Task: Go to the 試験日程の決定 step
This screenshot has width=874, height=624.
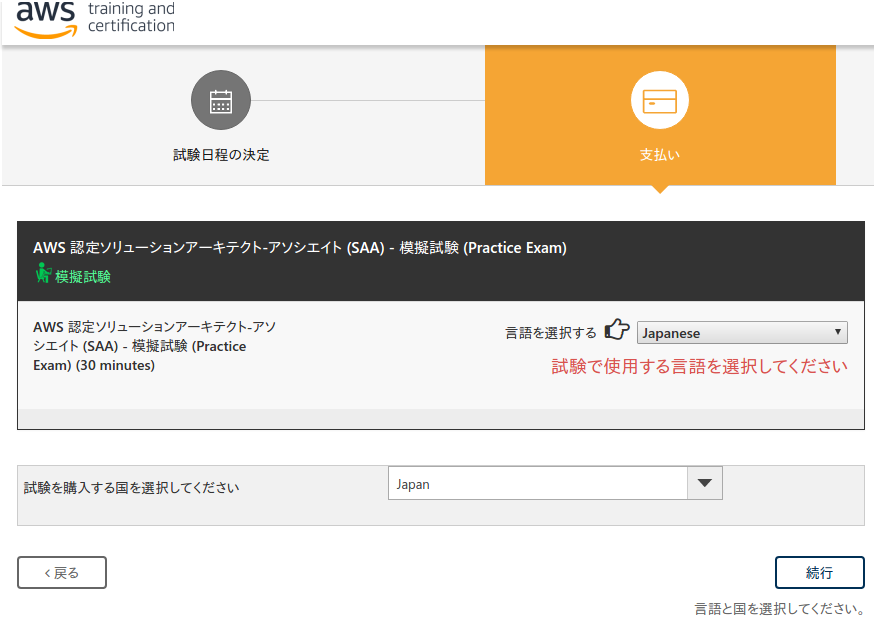Action: 221,155
